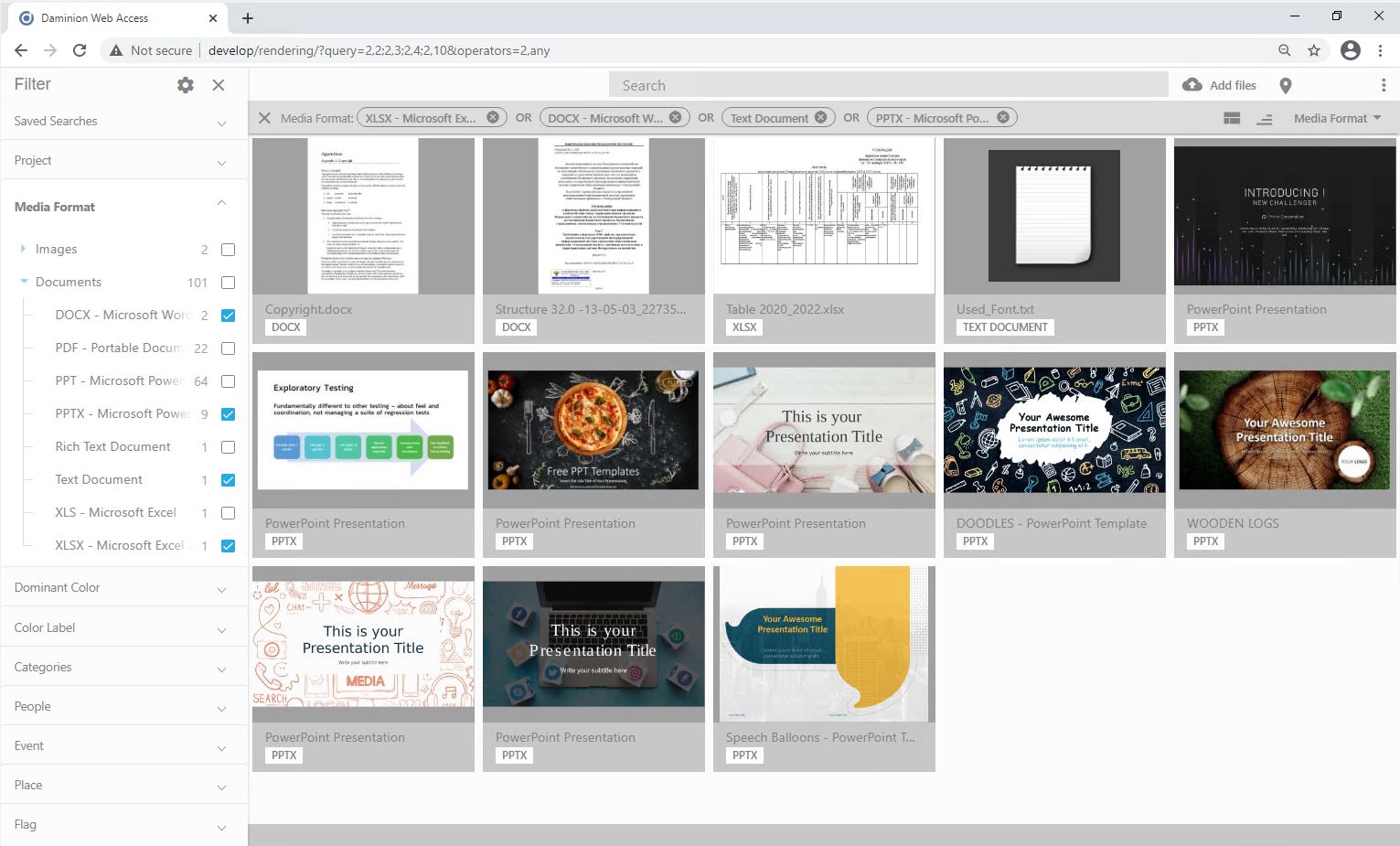Close the Filter panel with the X icon
This screenshot has width=1400, height=846.
pyautogui.click(x=219, y=84)
